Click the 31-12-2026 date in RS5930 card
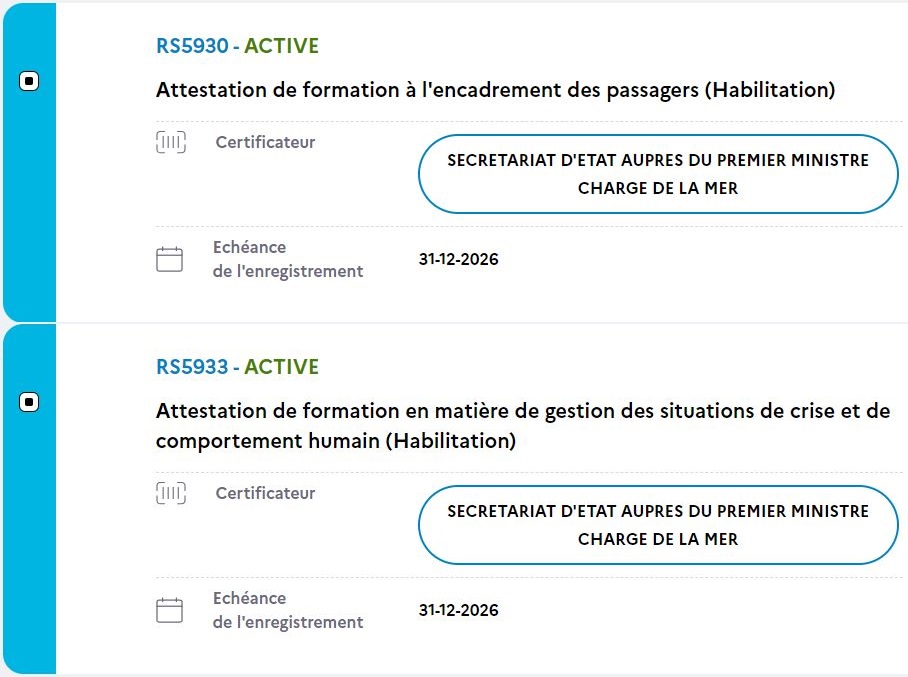 [458, 260]
